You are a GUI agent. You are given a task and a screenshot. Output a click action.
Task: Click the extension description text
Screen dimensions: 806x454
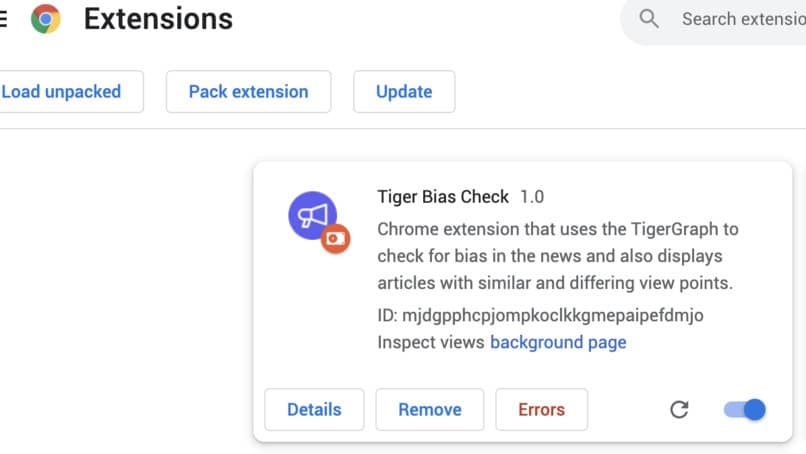pos(558,256)
